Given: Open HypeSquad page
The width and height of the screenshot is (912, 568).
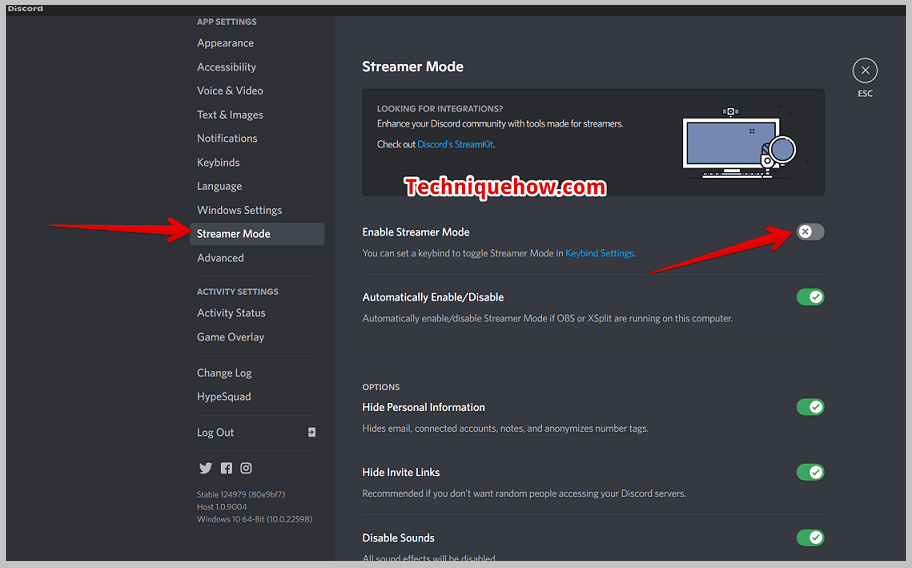Looking at the screenshot, I should [224, 396].
